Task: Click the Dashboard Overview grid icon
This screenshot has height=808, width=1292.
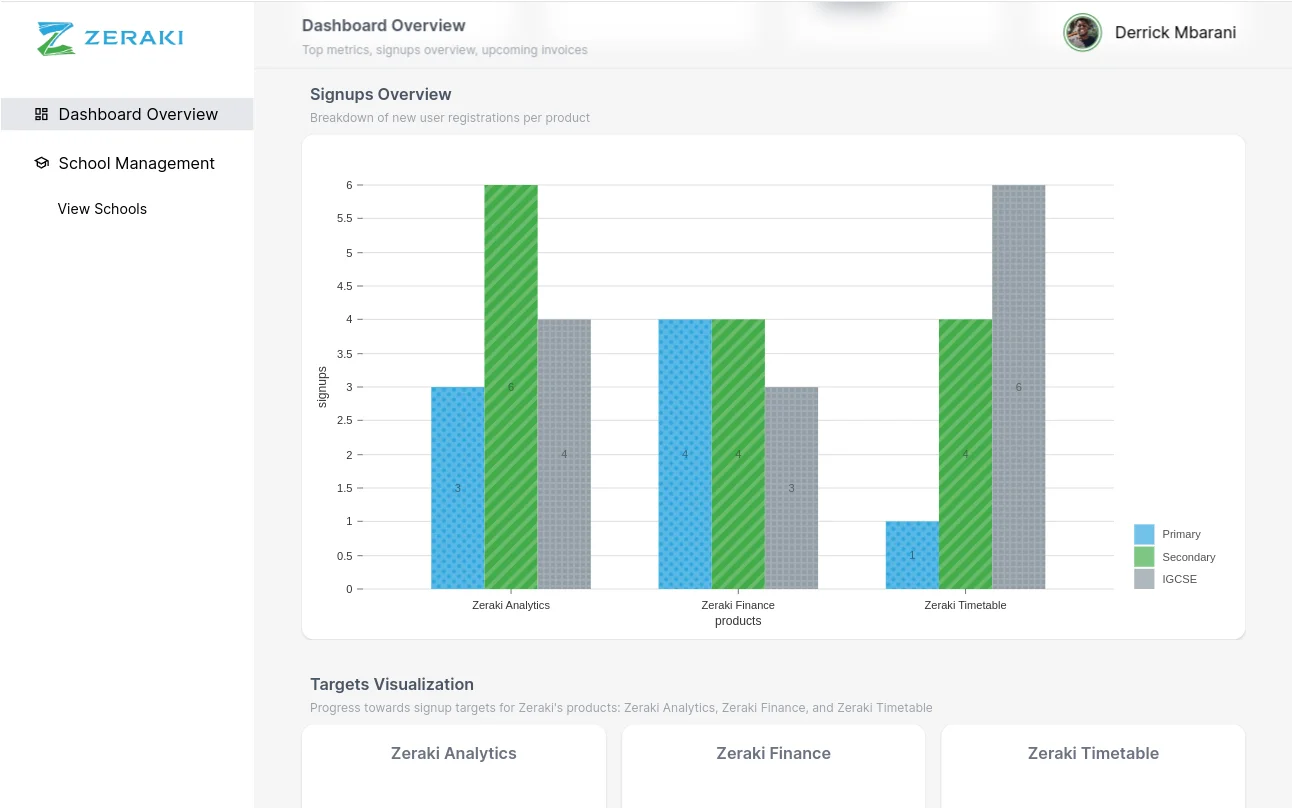Action: 41,114
